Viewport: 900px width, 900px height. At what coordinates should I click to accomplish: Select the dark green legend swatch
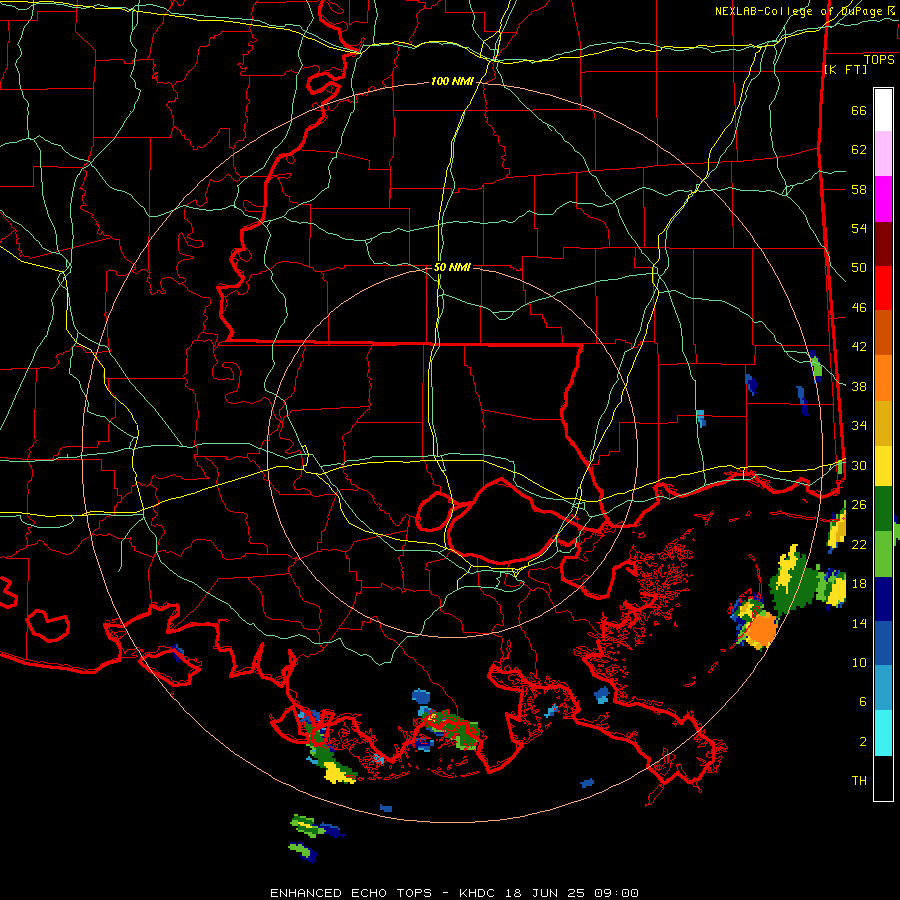tap(883, 509)
